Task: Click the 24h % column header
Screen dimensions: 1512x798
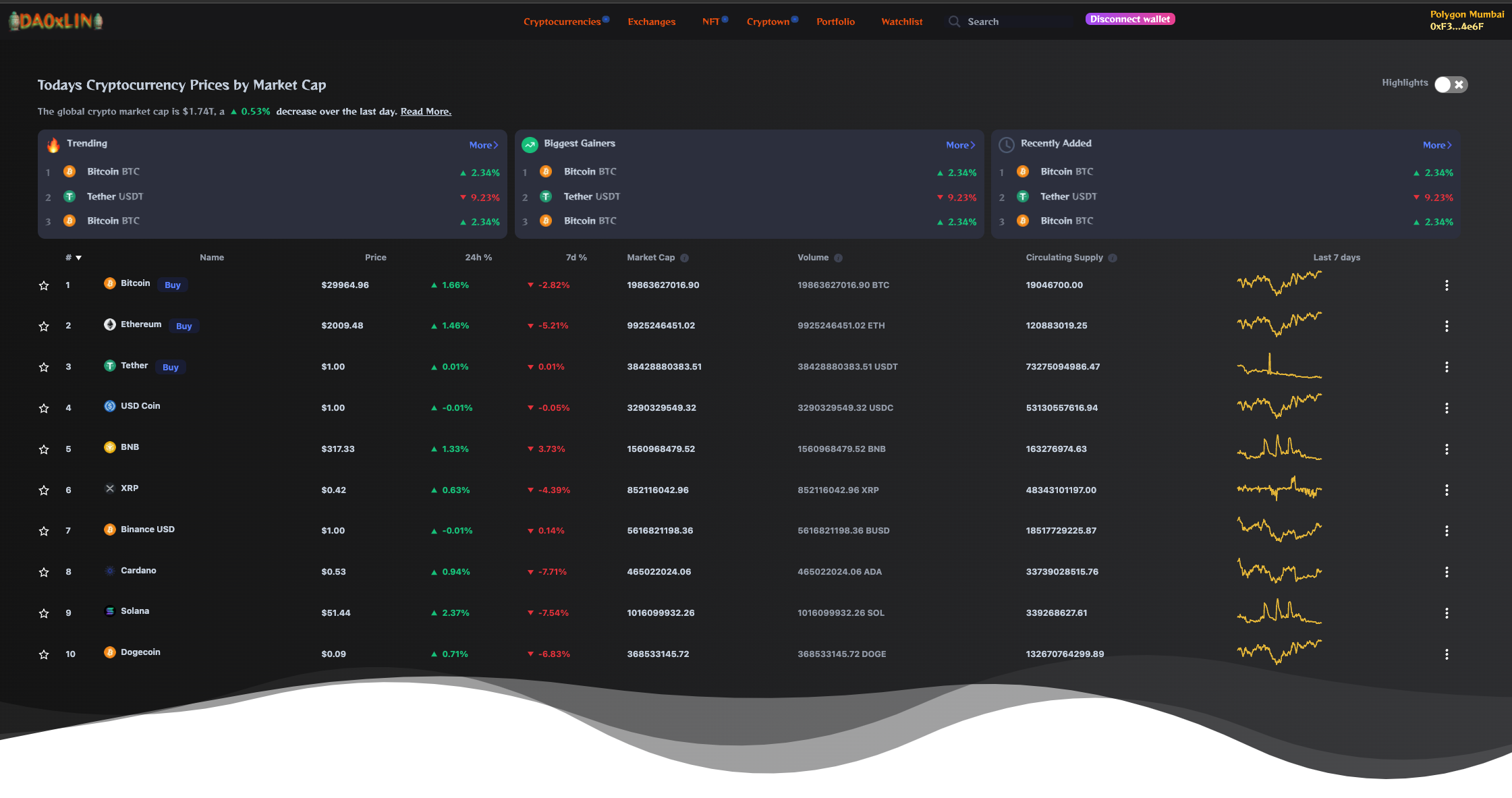Action: pyautogui.click(x=478, y=258)
